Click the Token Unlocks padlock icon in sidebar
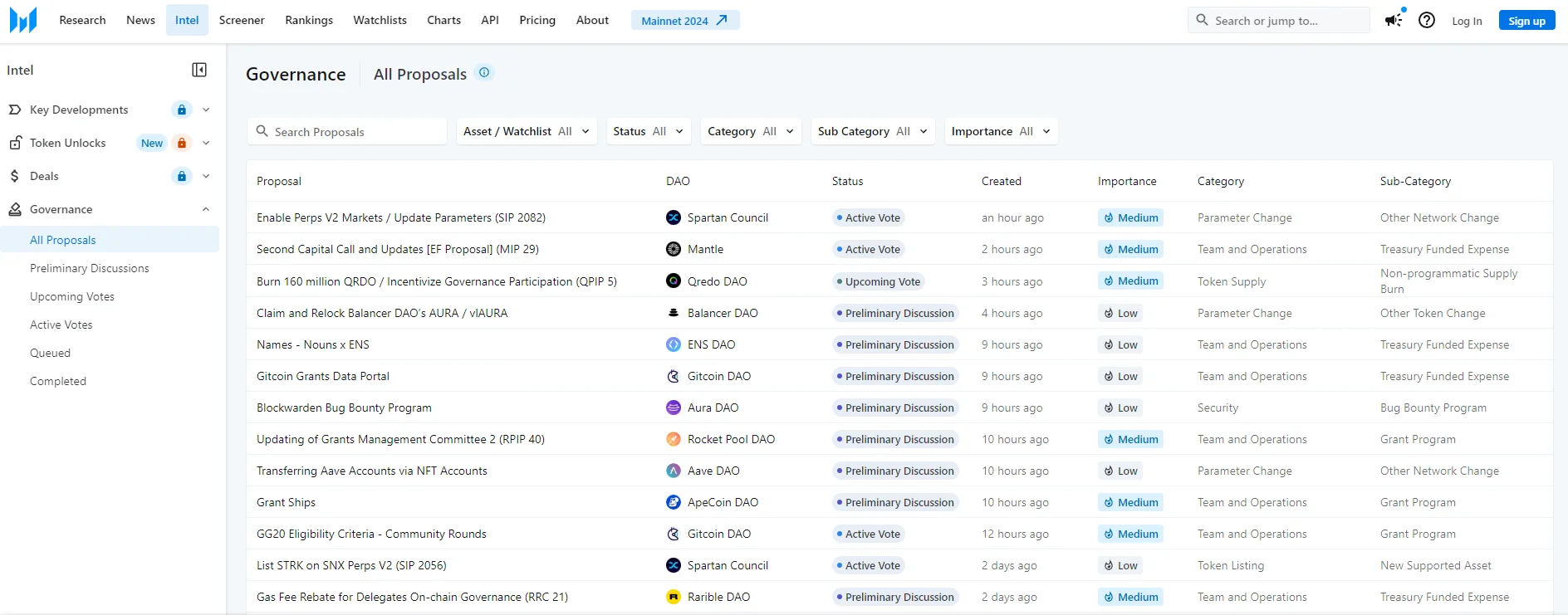This screenshot has height=615, width=1568. 15,143
